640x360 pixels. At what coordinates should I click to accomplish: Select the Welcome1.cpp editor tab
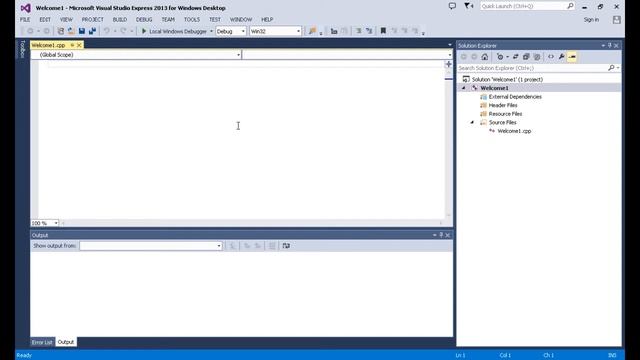click(x=48, y=45)
